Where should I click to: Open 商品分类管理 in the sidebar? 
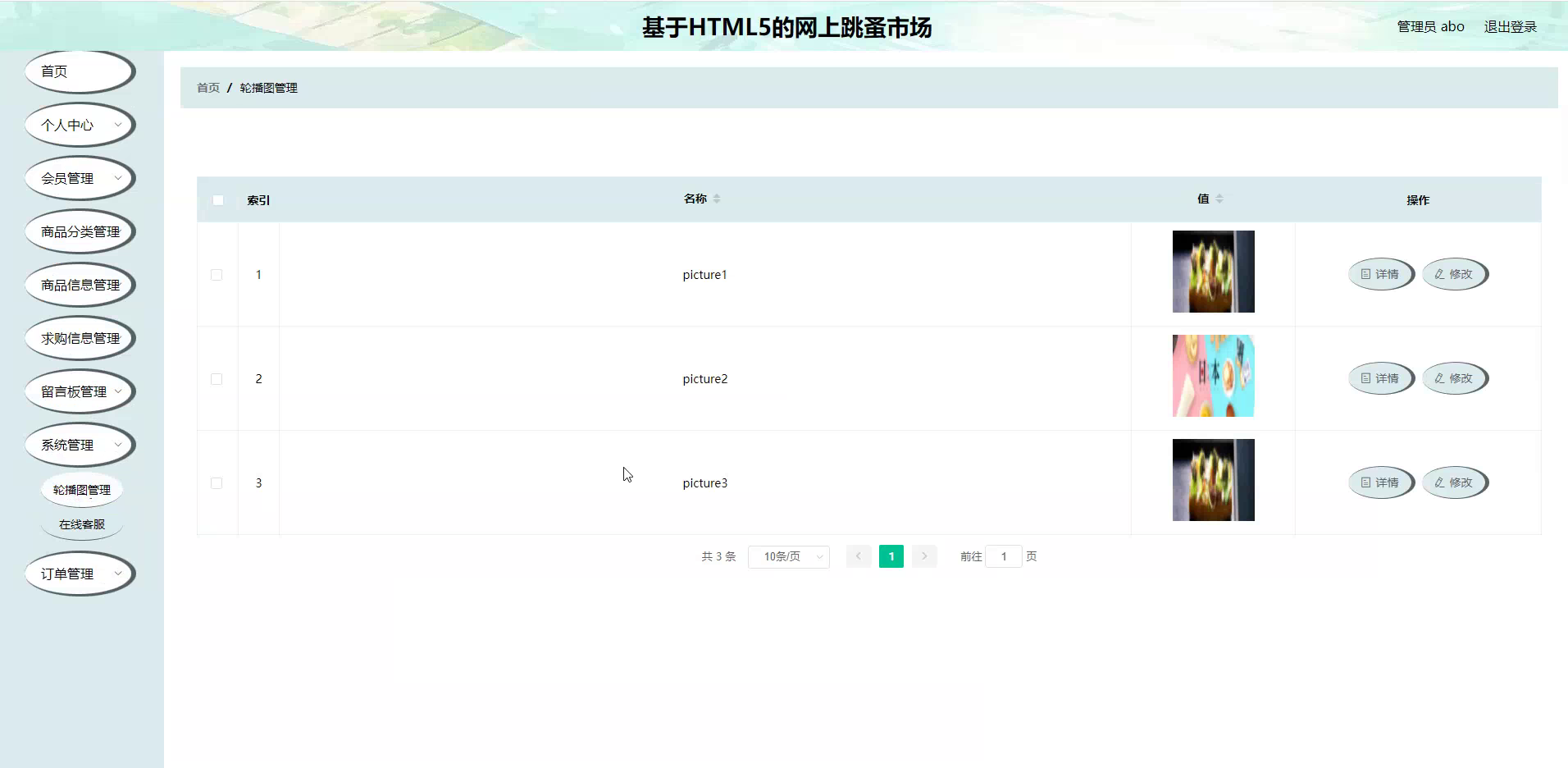click(x=80, y=231)
